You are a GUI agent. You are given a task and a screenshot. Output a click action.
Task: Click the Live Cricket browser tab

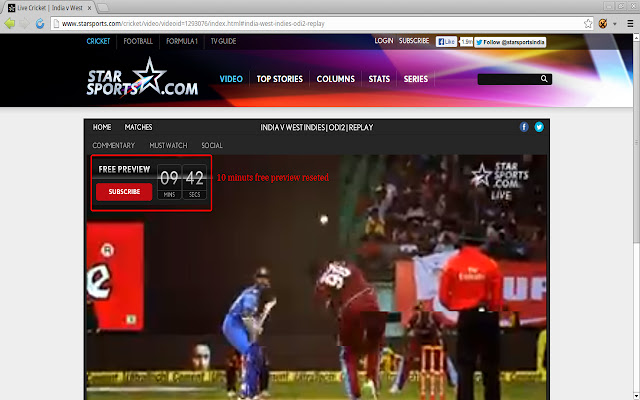tap(49, 8)
